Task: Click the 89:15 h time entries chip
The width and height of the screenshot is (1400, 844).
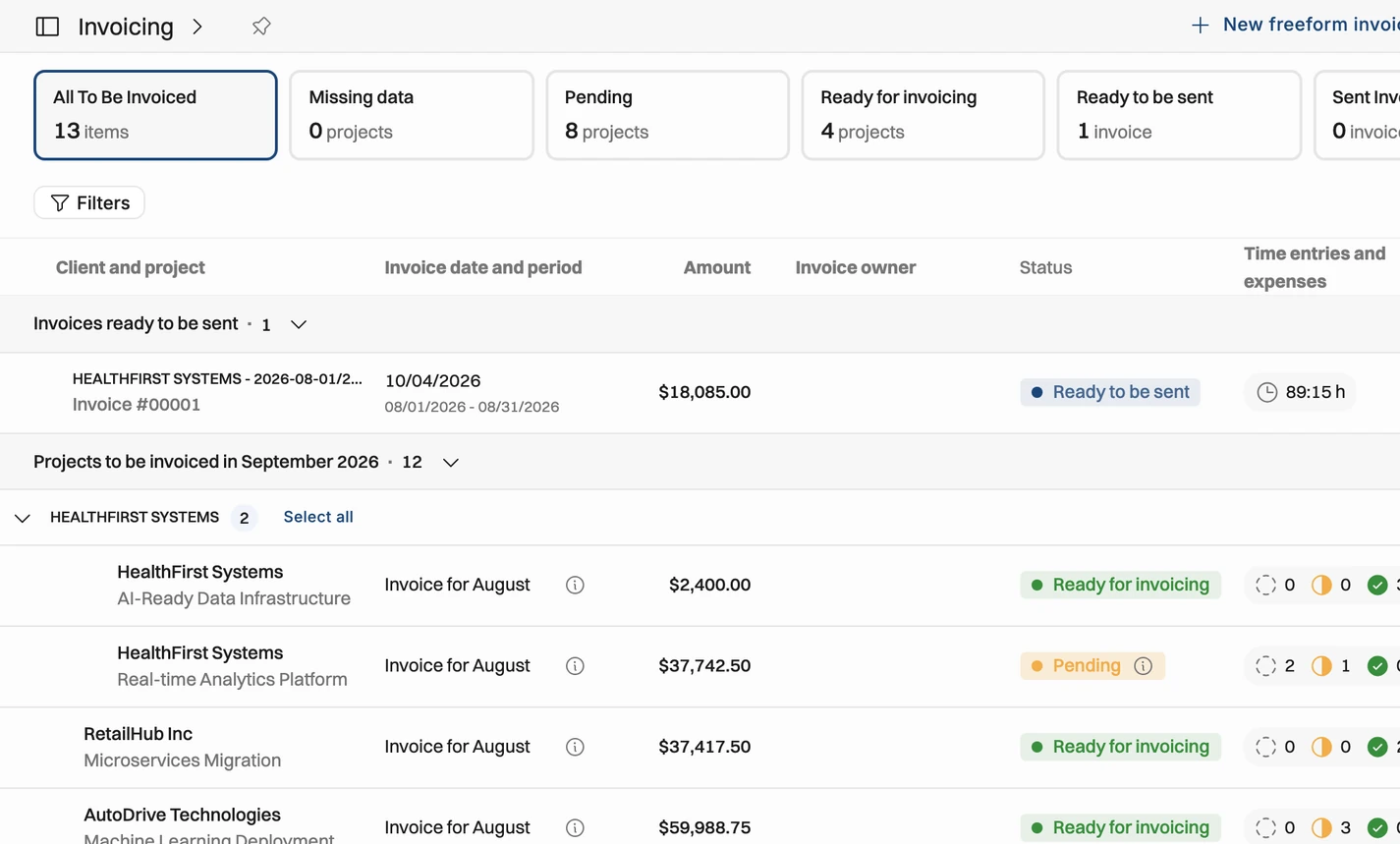Action: click(x=1301, y=392)
